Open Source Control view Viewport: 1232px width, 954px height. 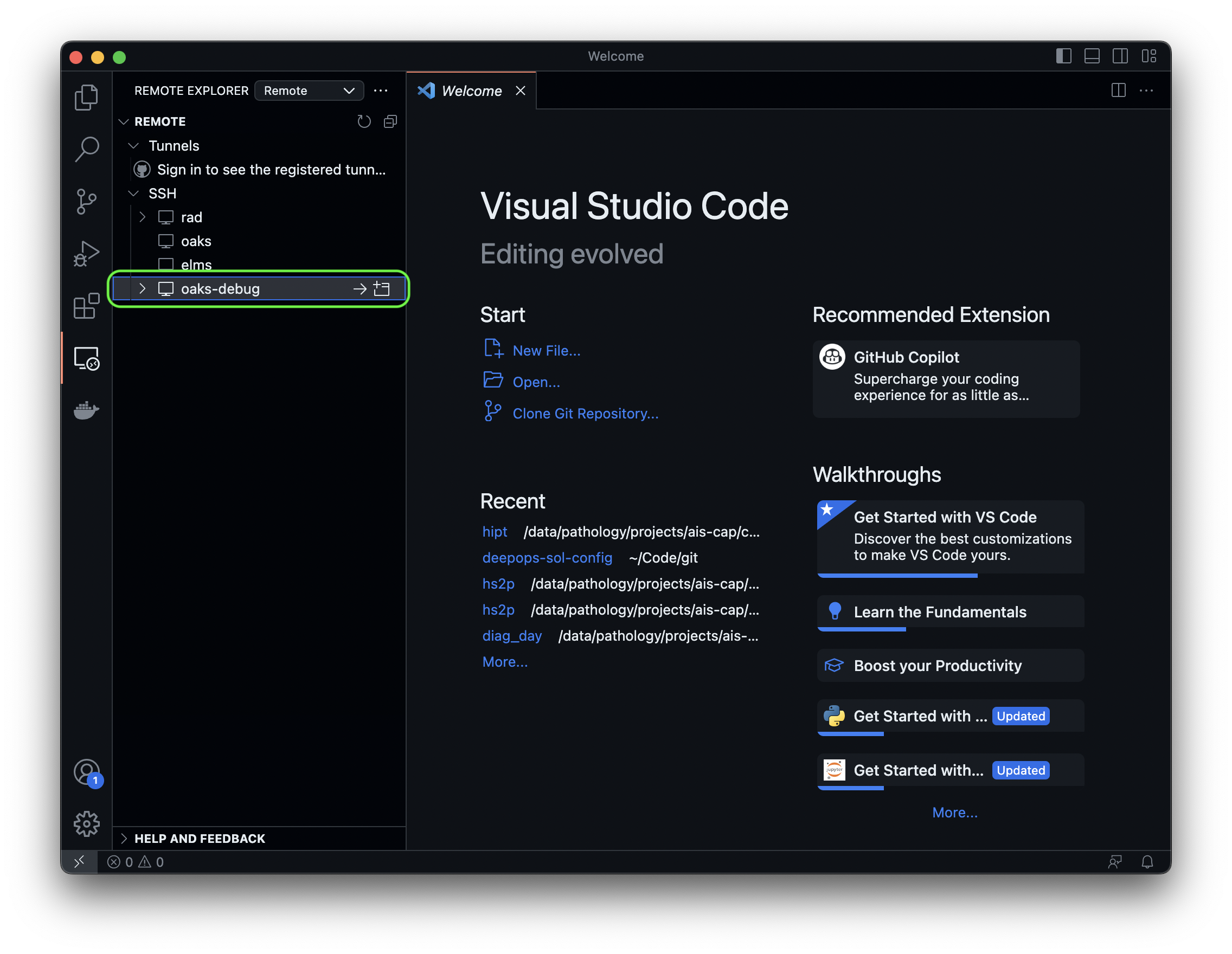[86, 201]
